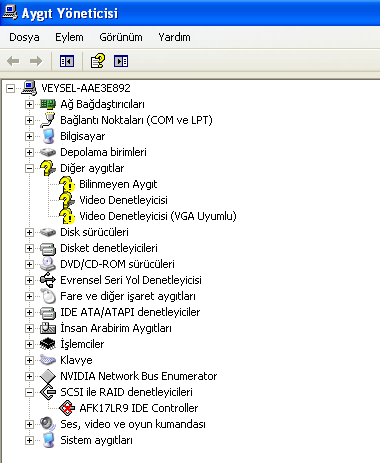Open the Eylem menu
The image size is (380, 463).
[x=69, y=37]
